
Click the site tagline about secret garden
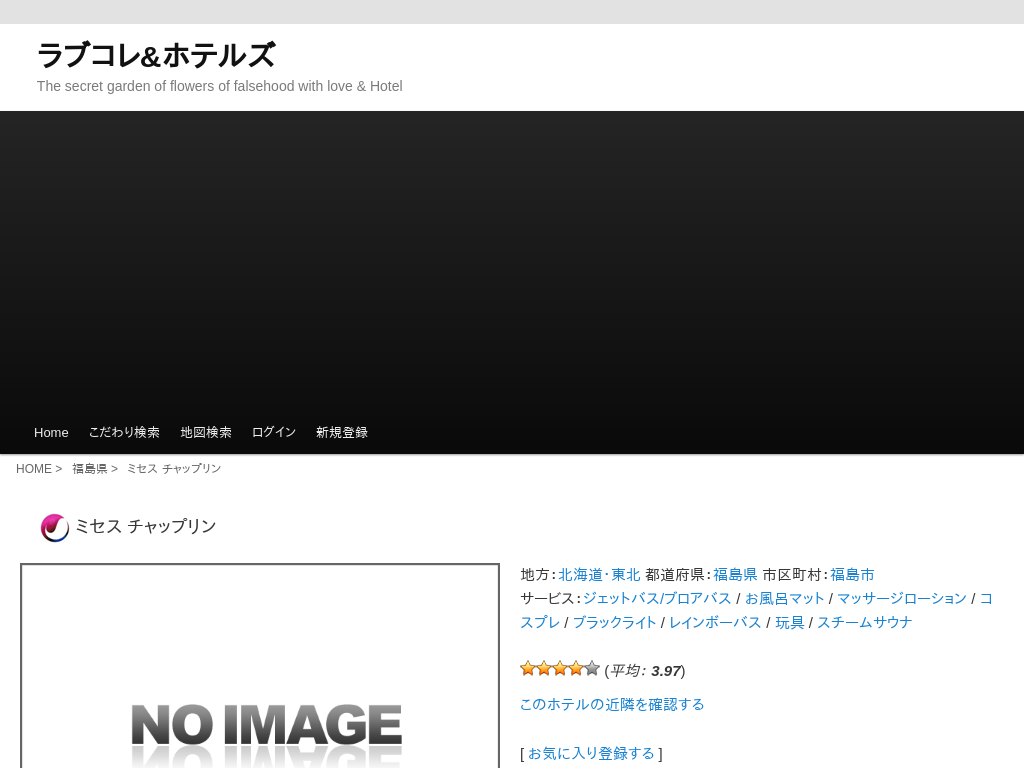219,86
